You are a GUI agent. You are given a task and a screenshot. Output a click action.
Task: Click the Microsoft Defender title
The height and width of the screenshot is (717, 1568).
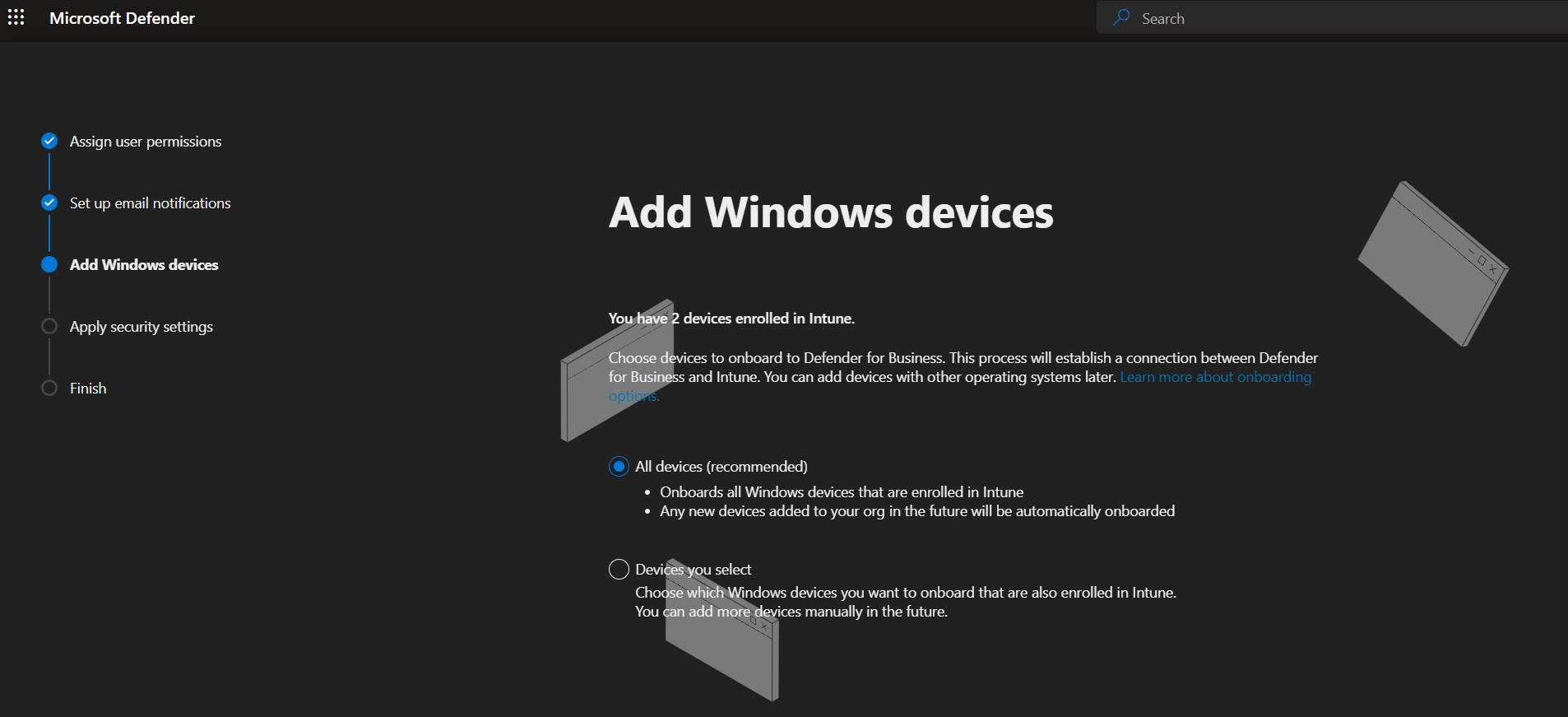pos(122,18)
